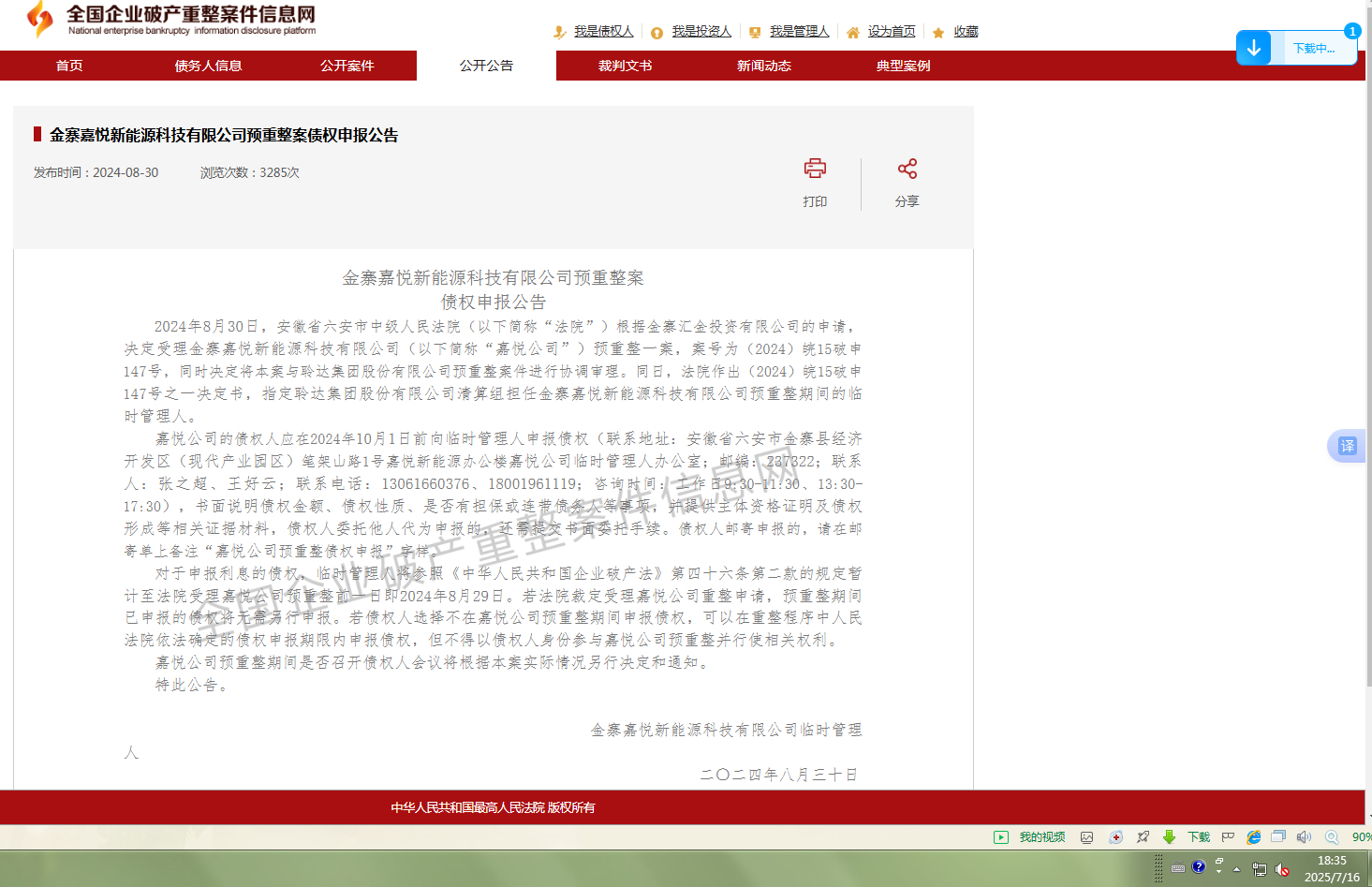Open the 债务人信息 navigation tab
This screenshot has height=887, width=1372.
coord(208,66)
